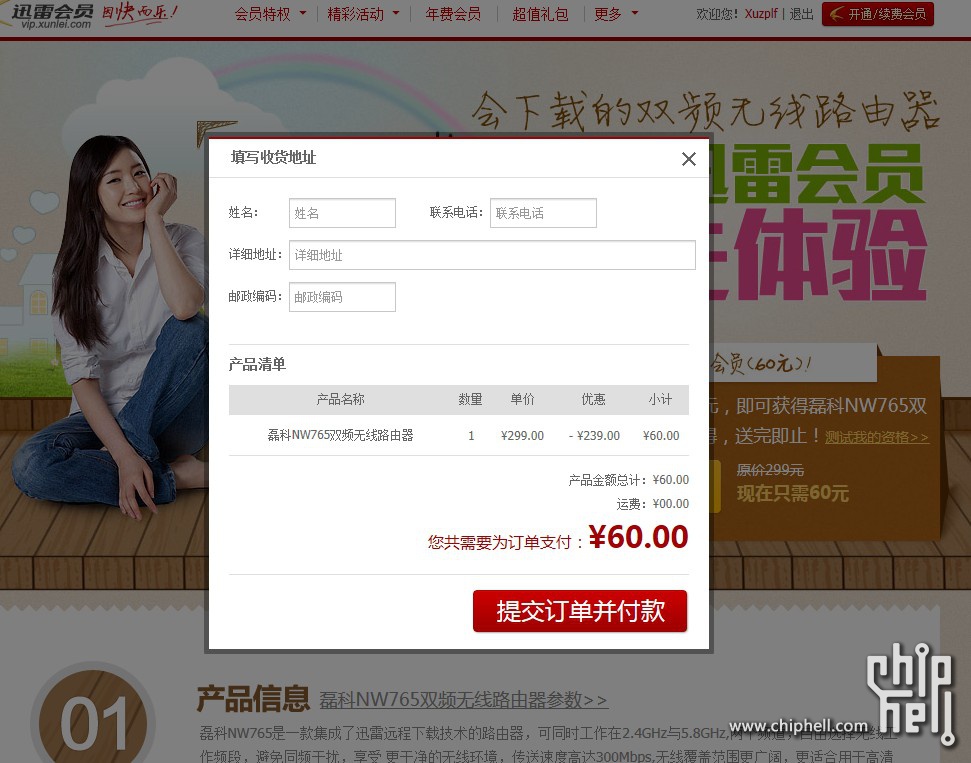The height and width of the screenshot is (763, 971).
Task: Click the 原价299元 strikethrough price
Action: (770, 470)
